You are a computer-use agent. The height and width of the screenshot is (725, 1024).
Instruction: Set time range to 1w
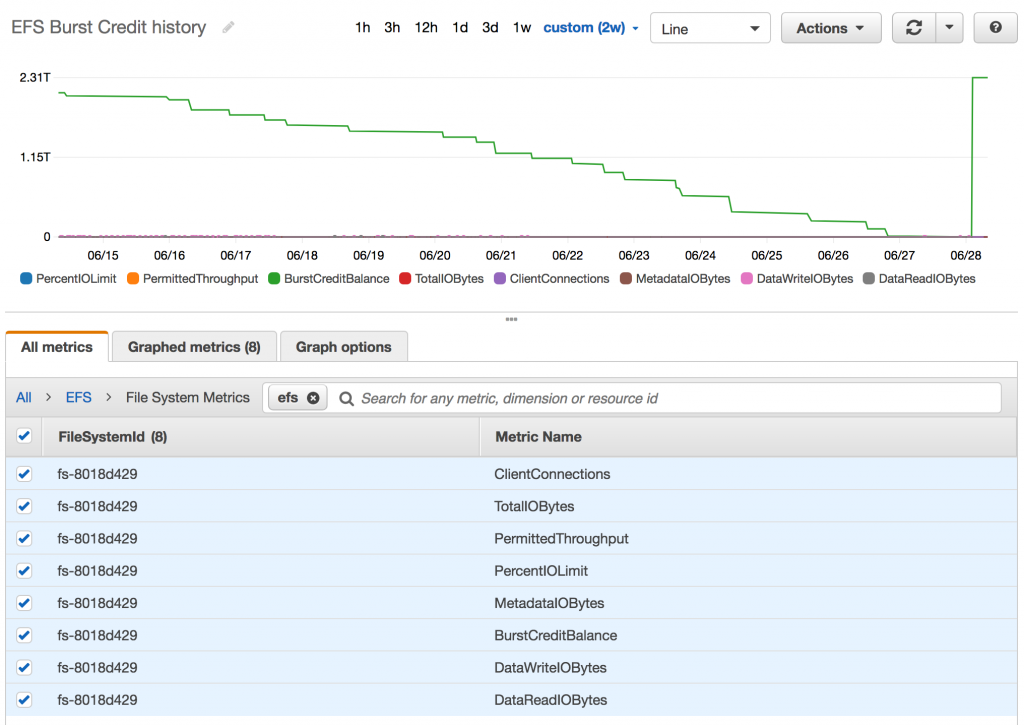[522, 27]
